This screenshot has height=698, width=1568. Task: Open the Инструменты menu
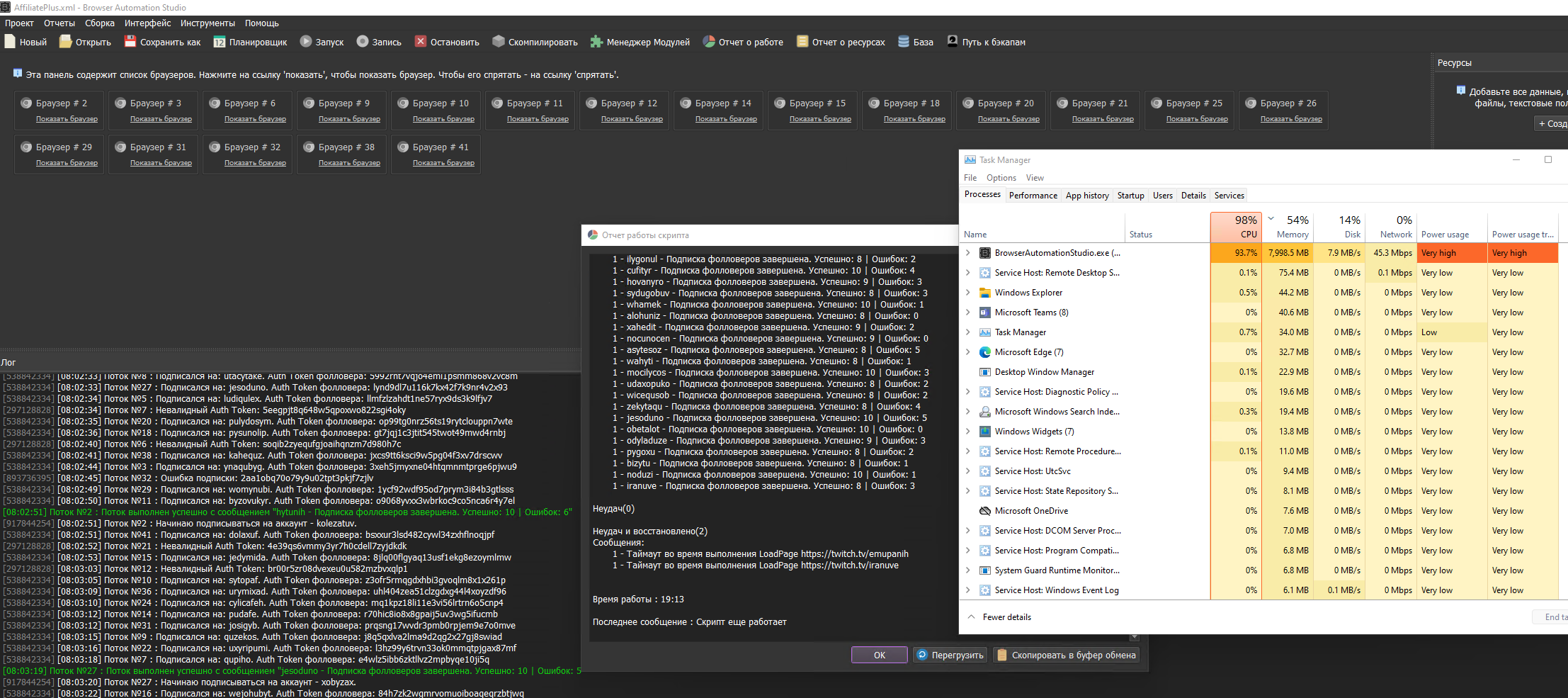click(208, 23)
